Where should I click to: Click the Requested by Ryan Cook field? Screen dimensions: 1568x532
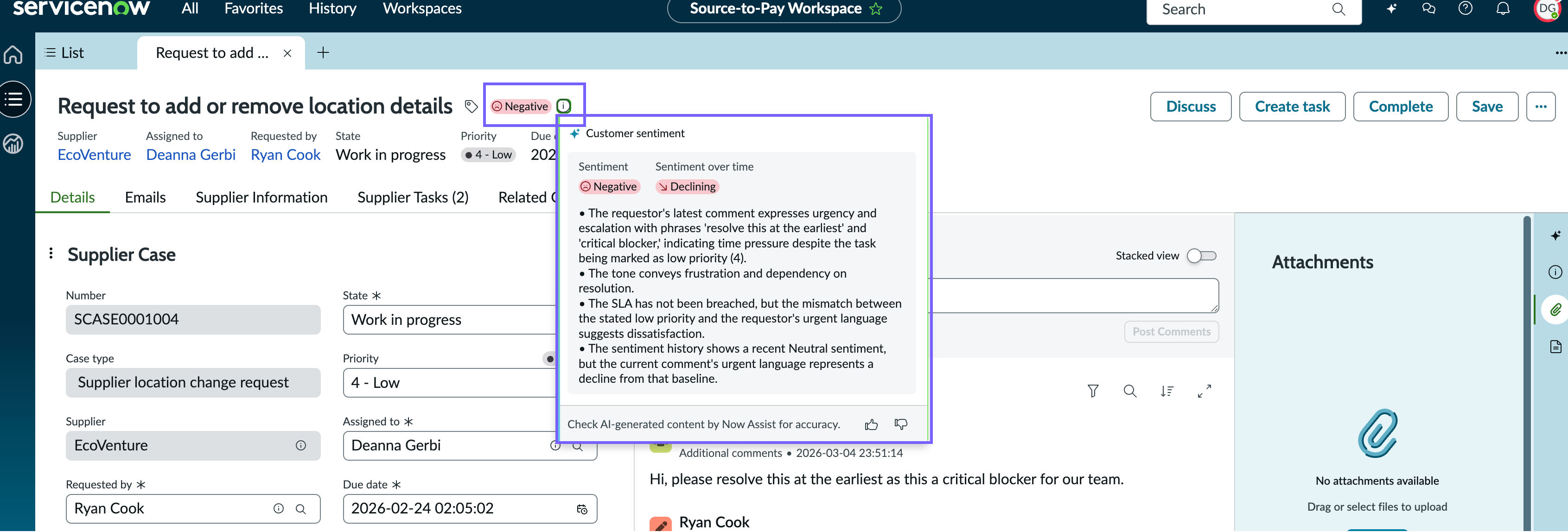[193, 509]
